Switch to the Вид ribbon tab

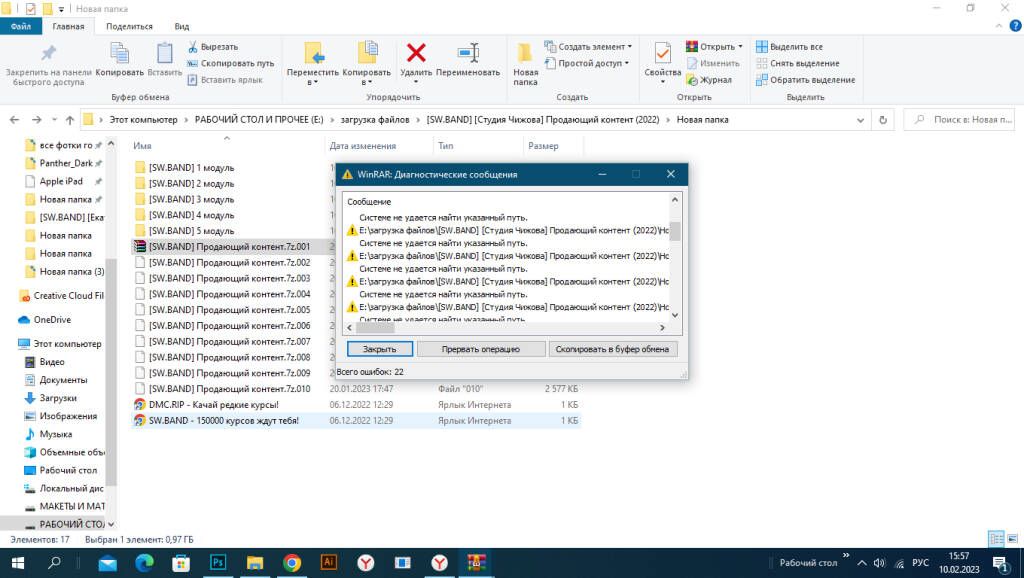[181, 27]
